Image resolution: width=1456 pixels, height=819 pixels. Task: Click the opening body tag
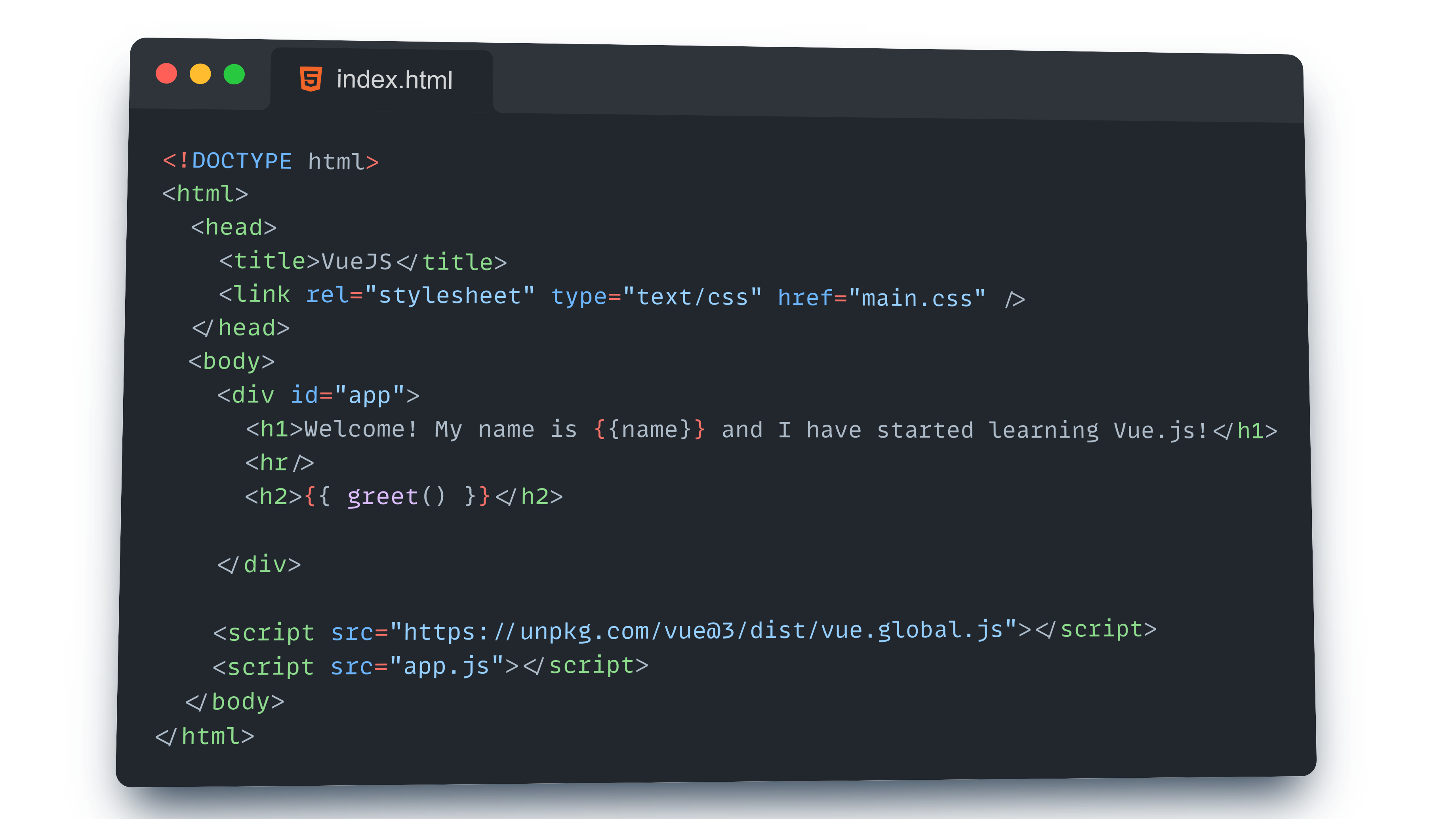point(231,361)
